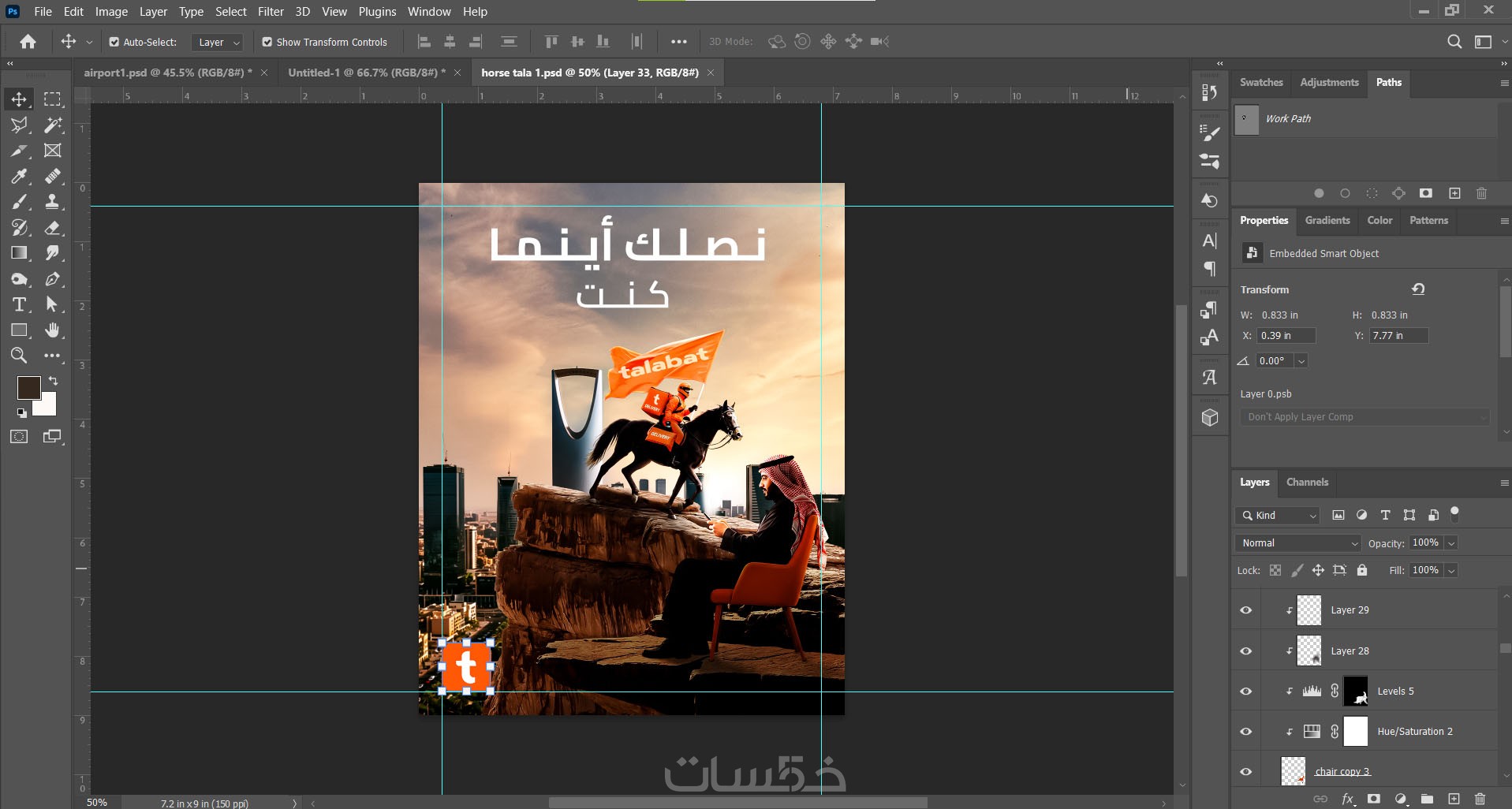1512x809 pixels.
Task: Open the Auto-Select Layer dropdown
Action: pyautogui.click(x=218, y=43)
